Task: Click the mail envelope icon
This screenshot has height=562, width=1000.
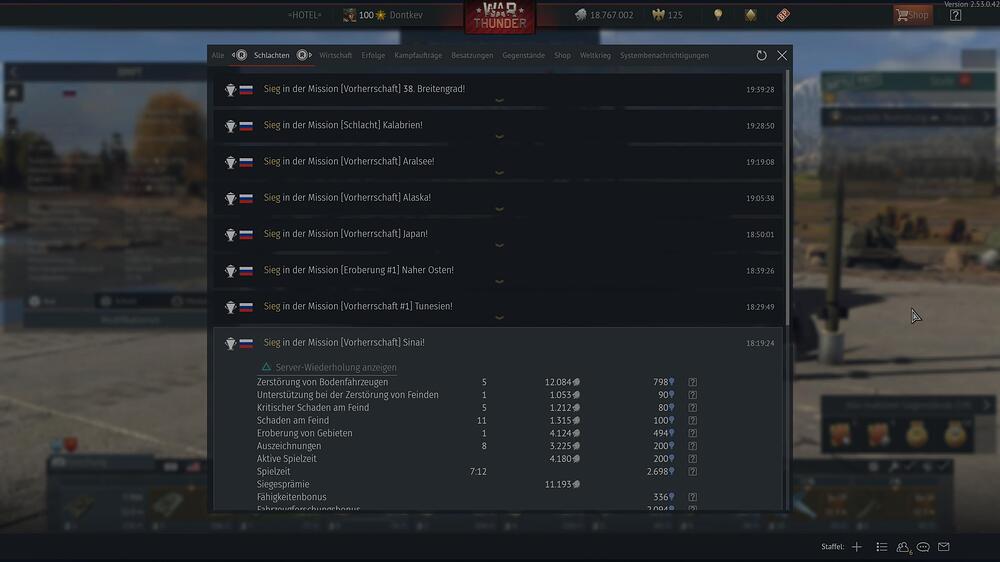Action: point(944,547)
